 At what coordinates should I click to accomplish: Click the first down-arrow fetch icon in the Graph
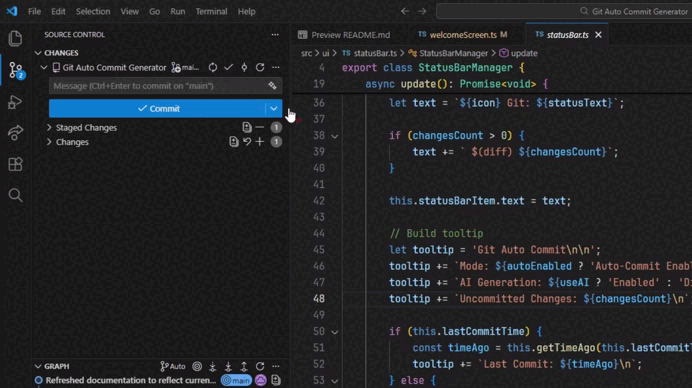[213, 366]
